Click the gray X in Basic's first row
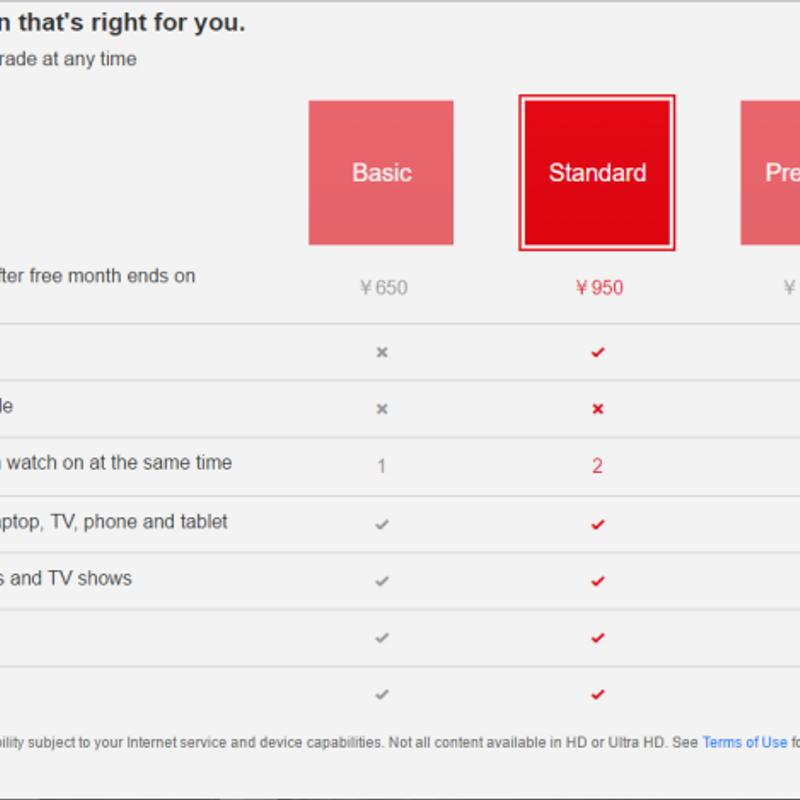Image resolution: width=800 pixels, height=800 pixels. click(382, 352)
